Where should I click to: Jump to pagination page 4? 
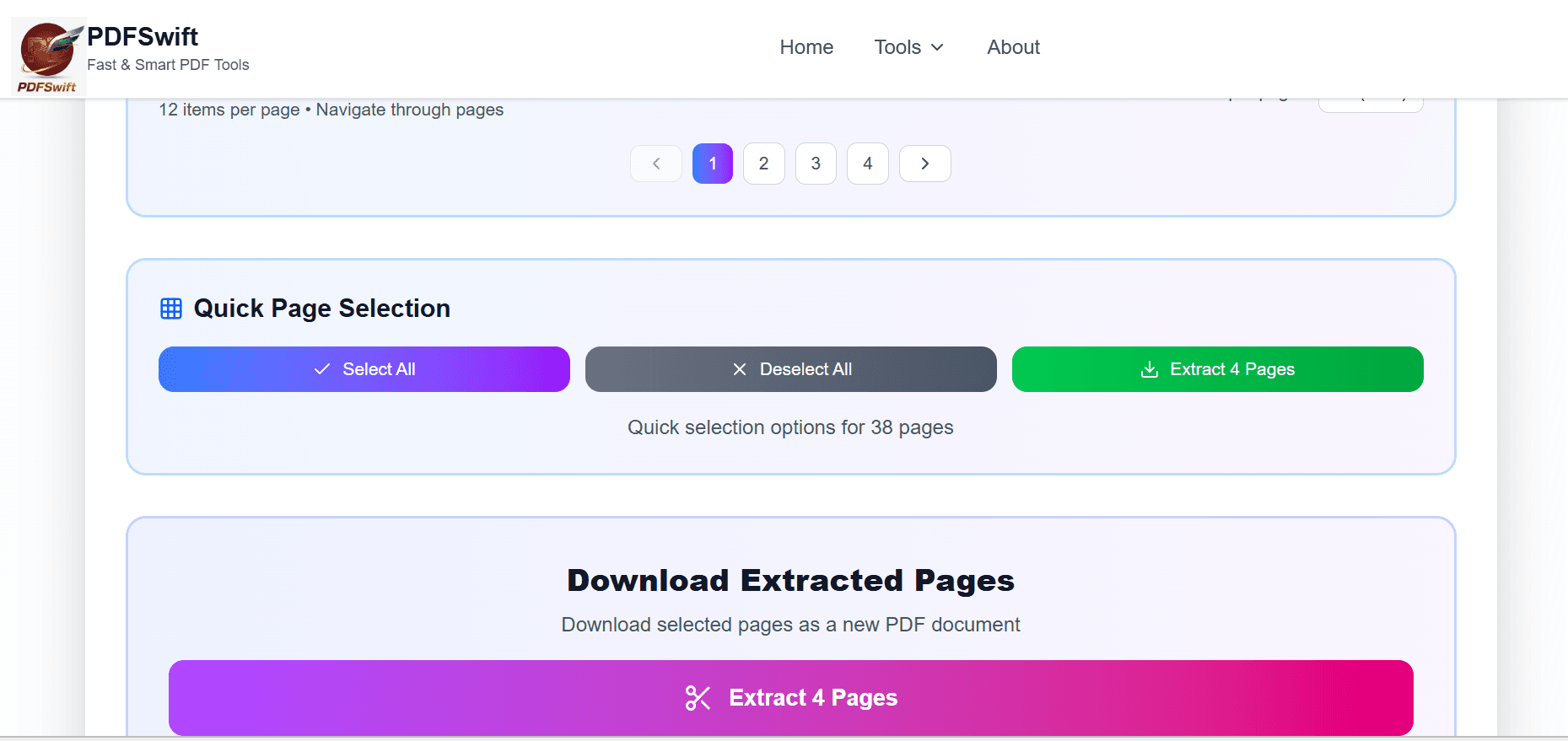pos(868,164)
